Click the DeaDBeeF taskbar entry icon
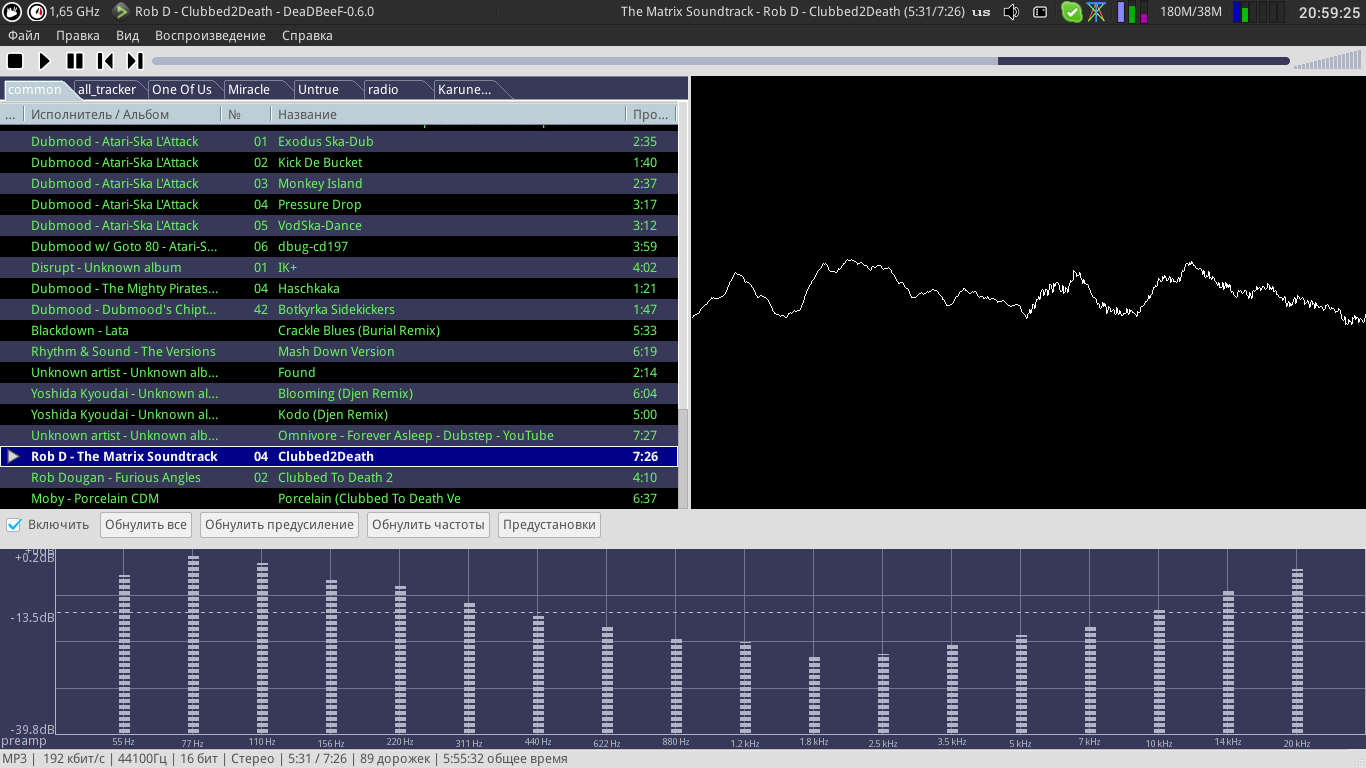This screenshot has height=768, width=1366. tap(121, 12)
